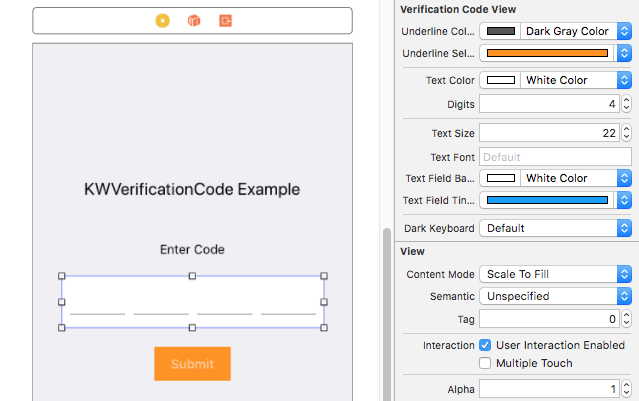Image resolution: width=639 pixels, height=401 pixels.
Task: Open the Dark Keyboard dropdown
Action: tap(555, 228)
